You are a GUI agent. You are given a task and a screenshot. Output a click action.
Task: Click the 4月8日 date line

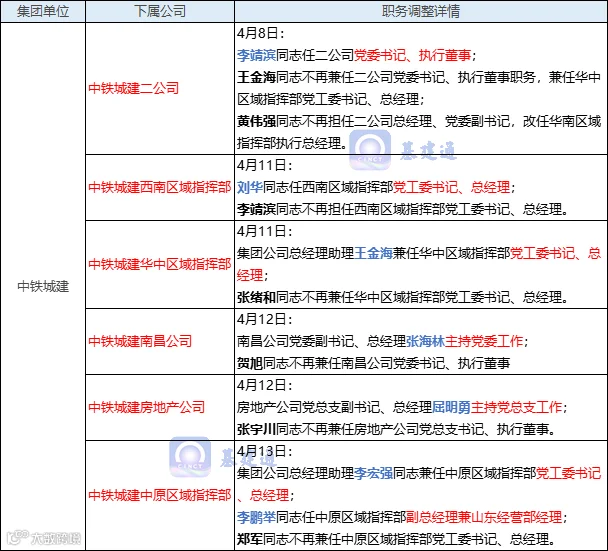tap(261, 33)
